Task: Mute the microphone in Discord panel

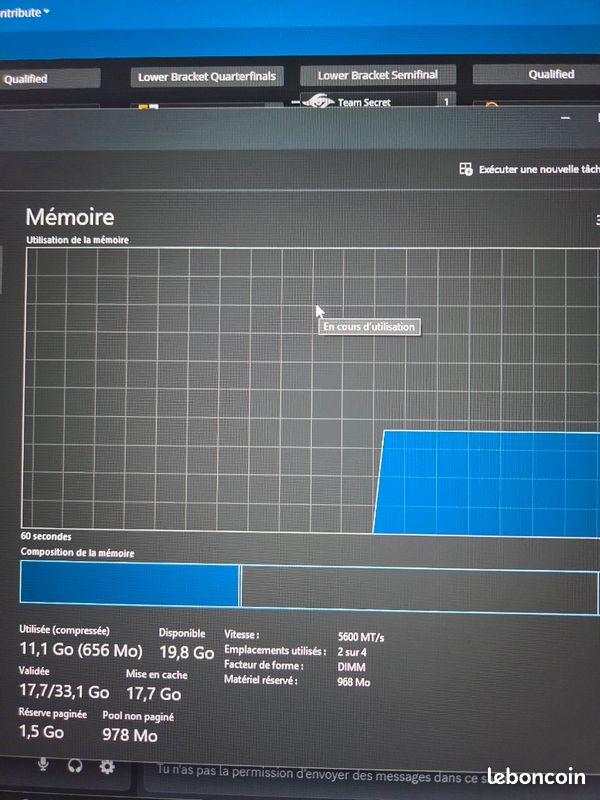Action: point(44,764)
